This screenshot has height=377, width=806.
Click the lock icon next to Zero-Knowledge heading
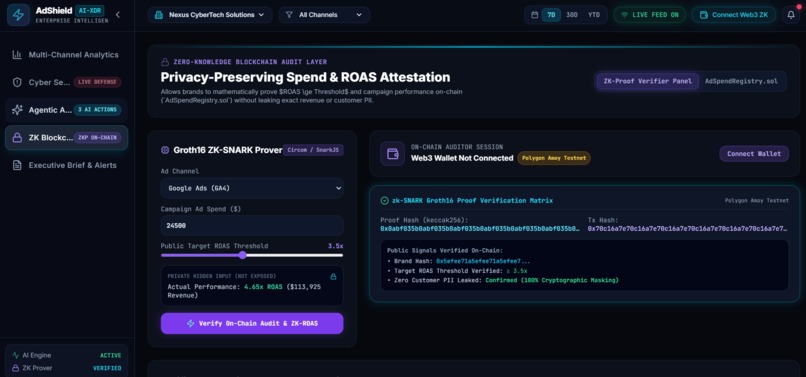click(165, 62)
